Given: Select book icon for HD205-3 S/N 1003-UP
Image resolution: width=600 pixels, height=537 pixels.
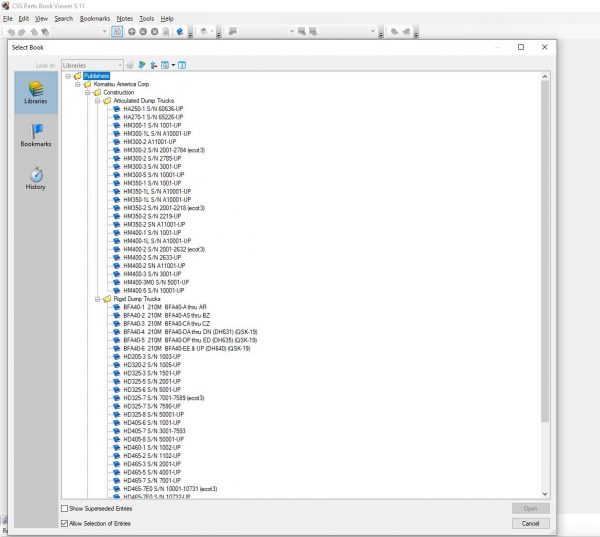Looking at the screenshot, I should 116,356.
